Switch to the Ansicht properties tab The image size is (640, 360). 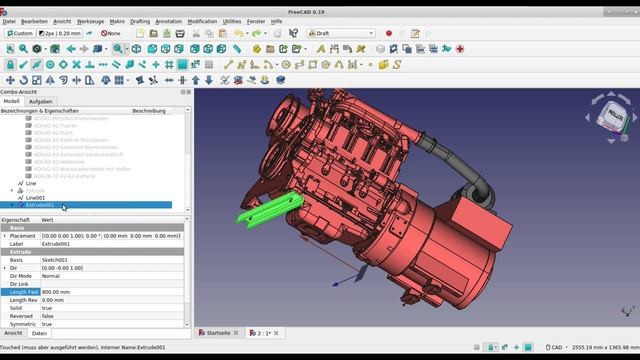[x=13, y=333]
